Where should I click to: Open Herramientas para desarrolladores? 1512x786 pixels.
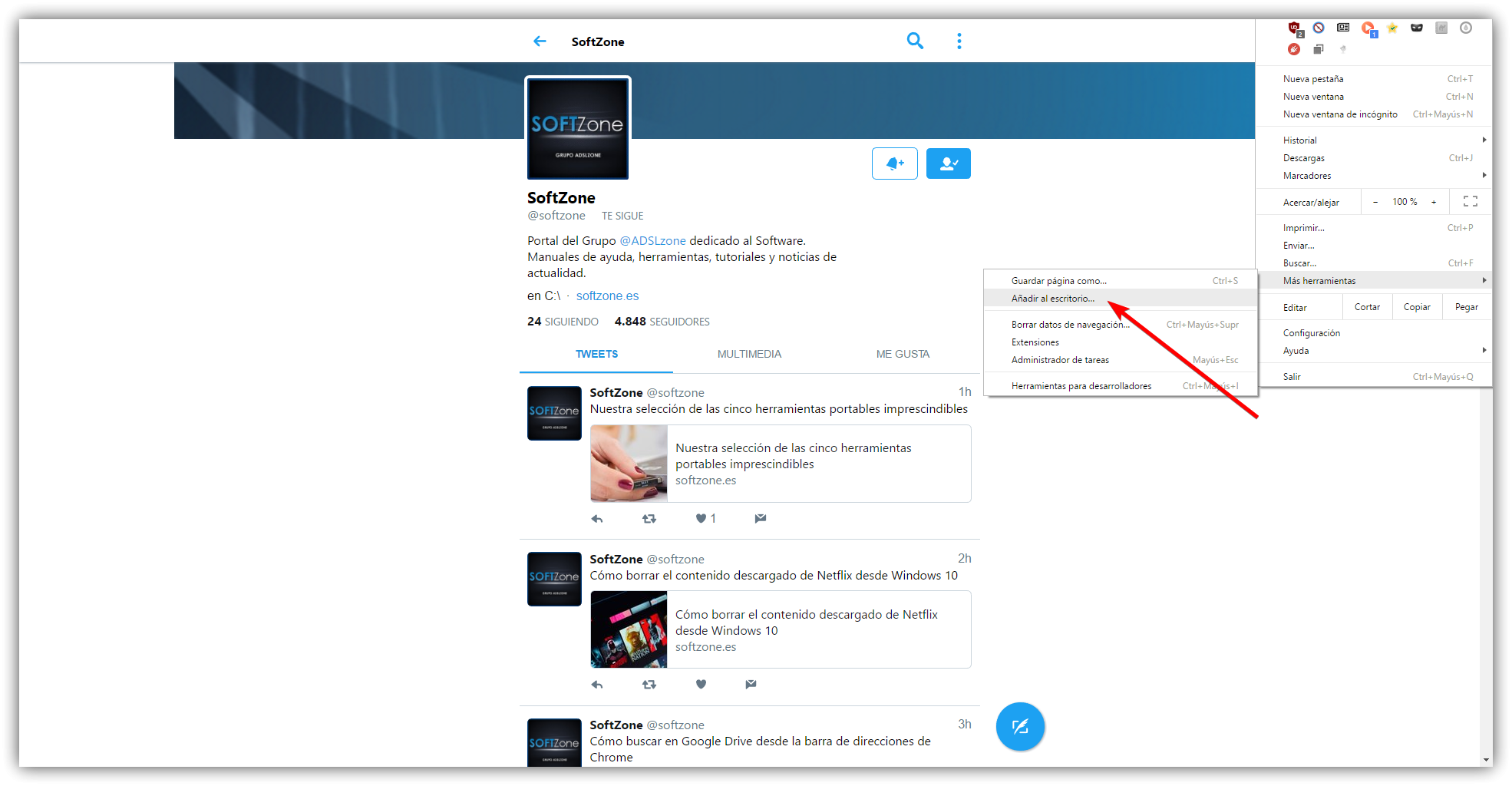pos(1121,386)
